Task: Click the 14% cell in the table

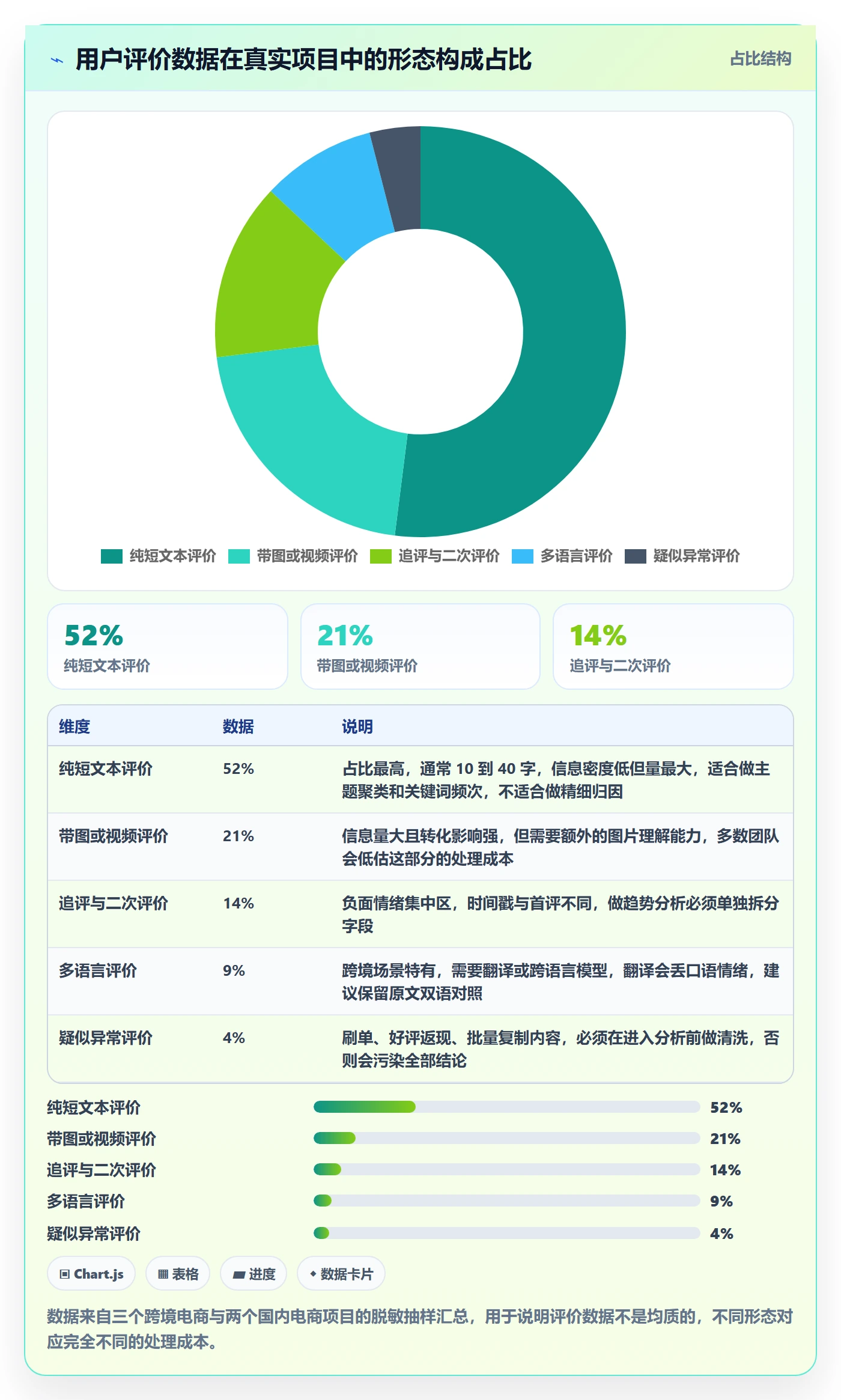Action: pyautogui.click(x=238, y=903)
